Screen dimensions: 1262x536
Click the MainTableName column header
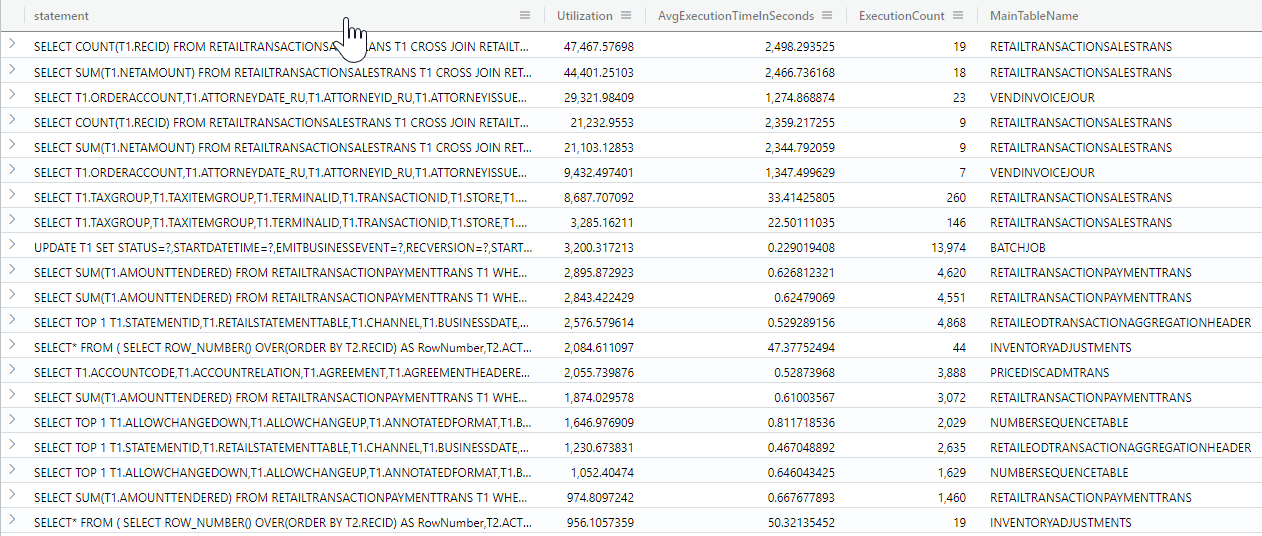(1033, 16)
